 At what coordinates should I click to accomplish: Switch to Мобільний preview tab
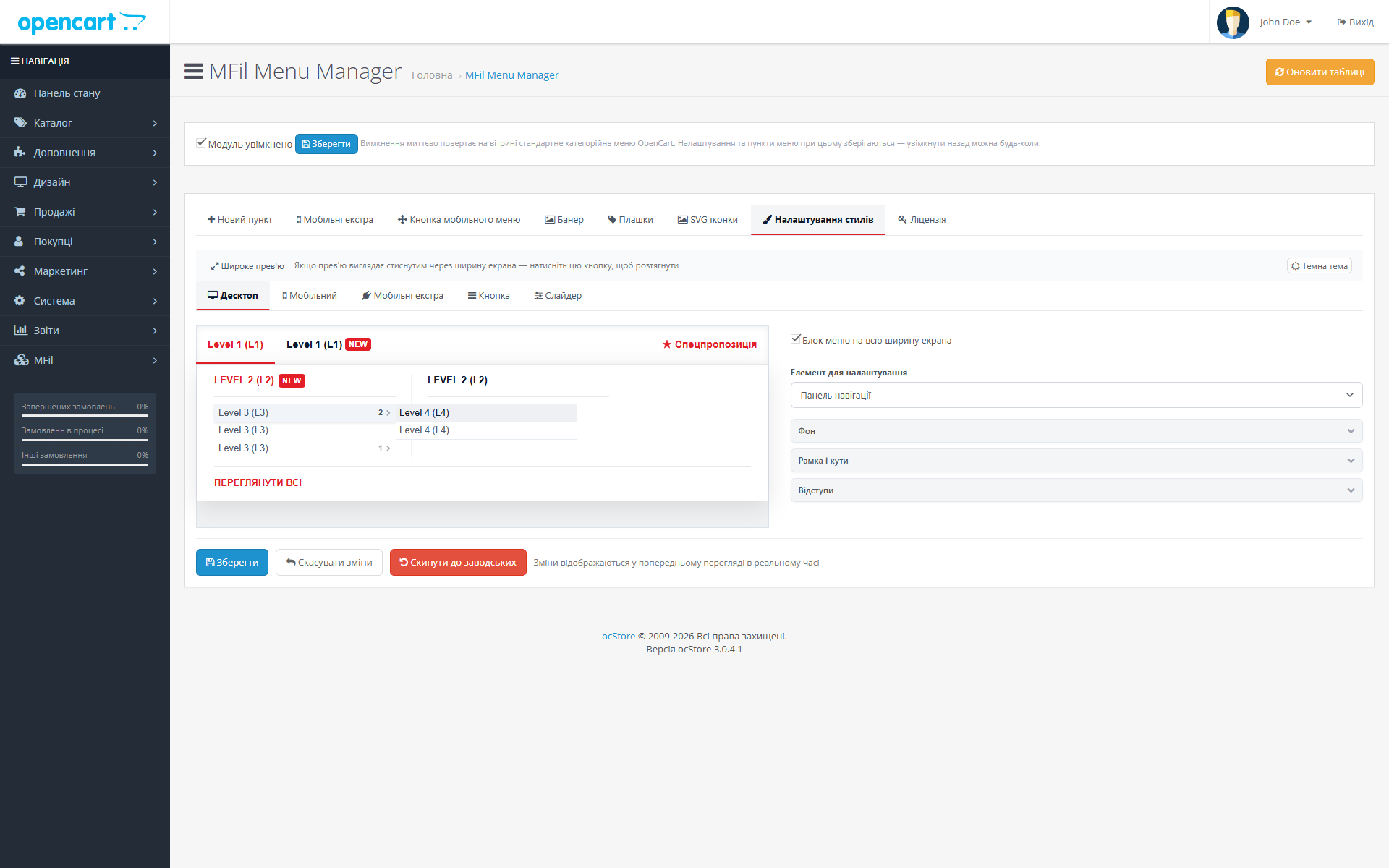point(309,296)
